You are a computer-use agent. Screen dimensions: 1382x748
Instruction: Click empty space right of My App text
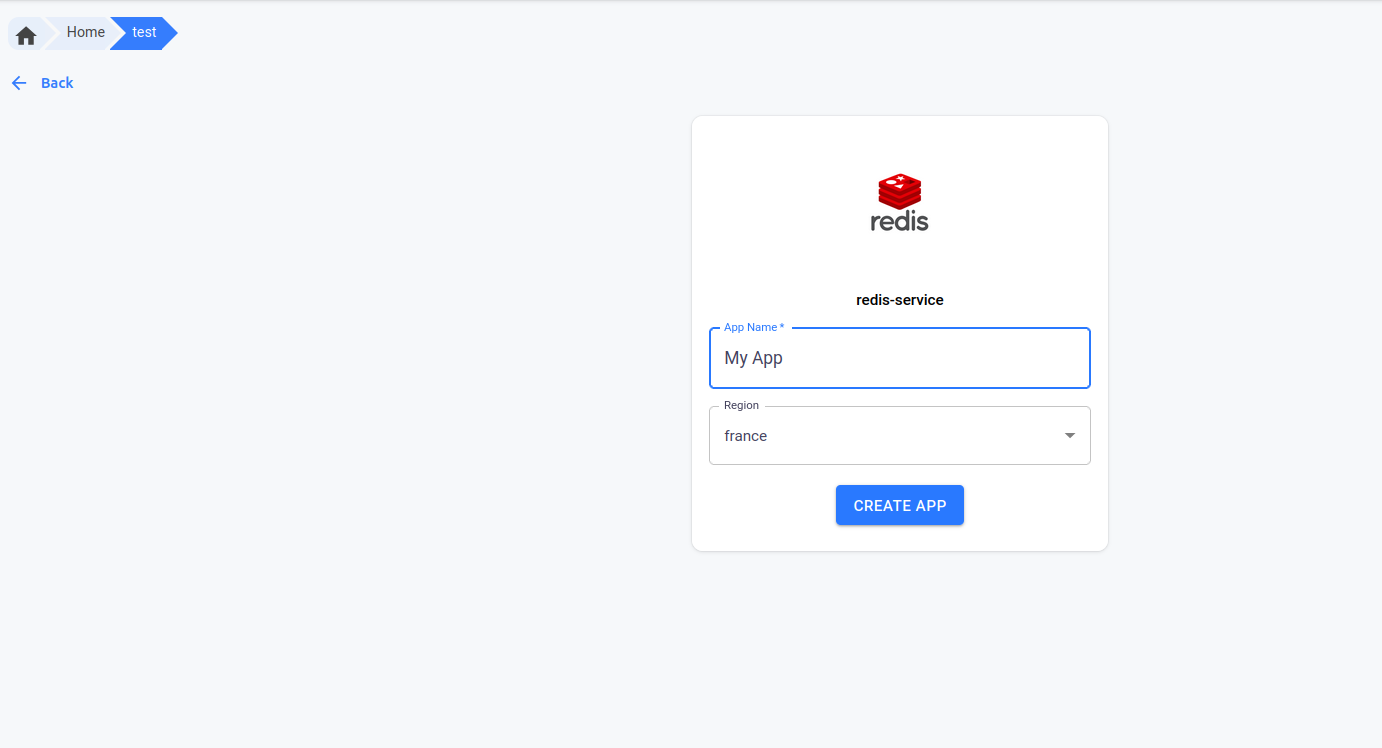pyautogui.click(x=950, y=358)
